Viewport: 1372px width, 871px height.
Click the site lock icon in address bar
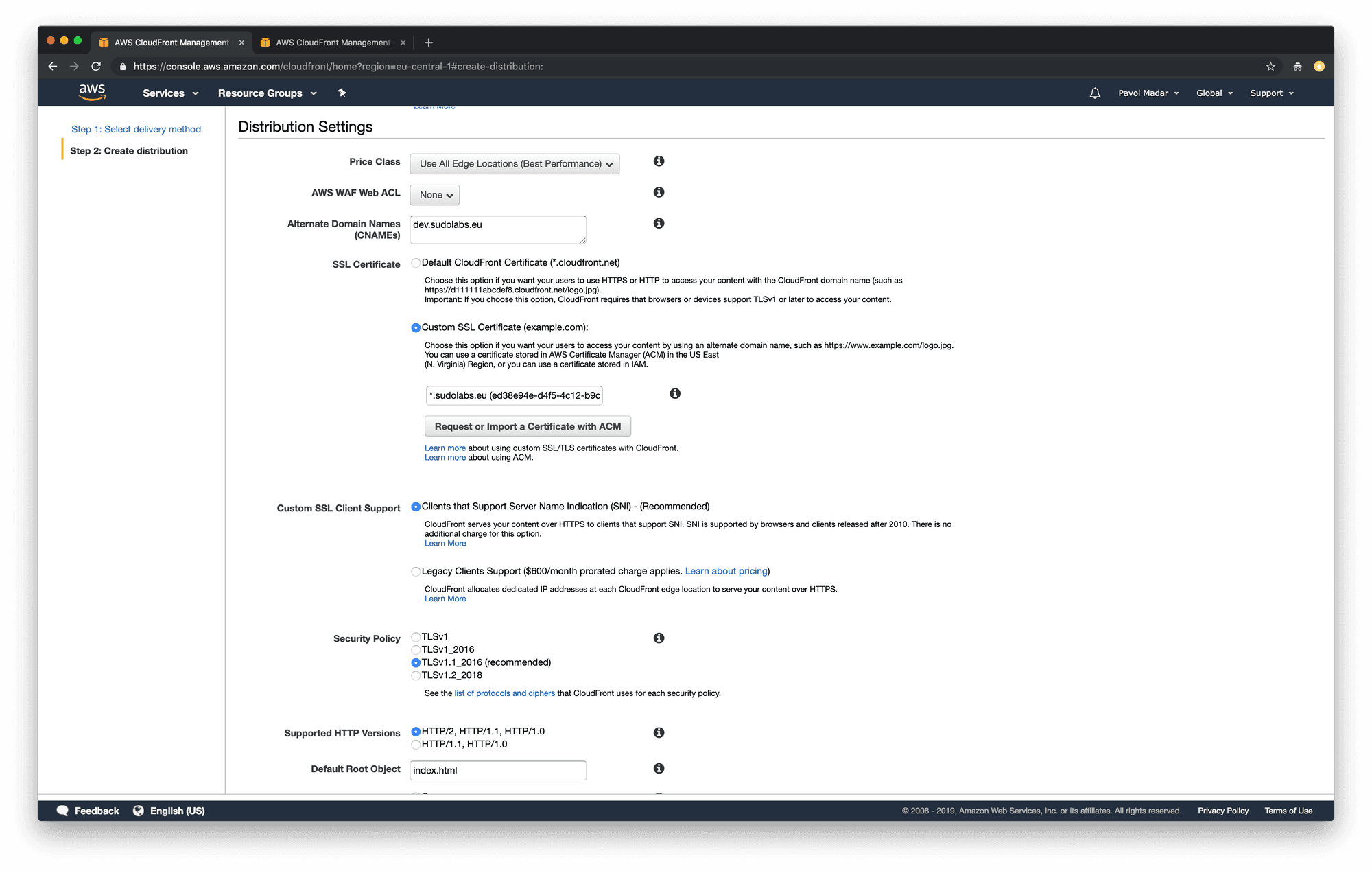pos(123,67)
